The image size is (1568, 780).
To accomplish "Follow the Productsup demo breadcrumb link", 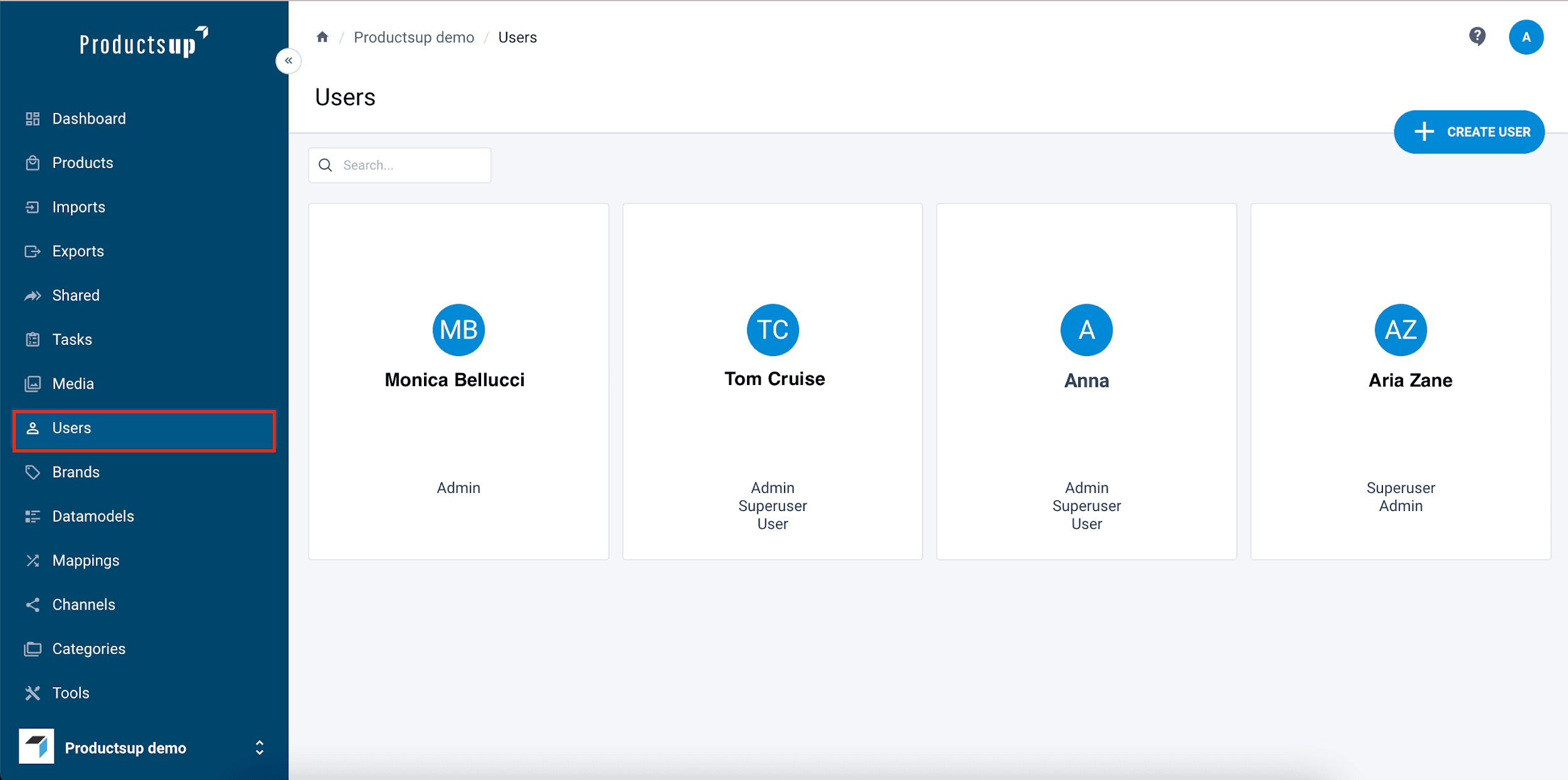I will (413, 38).
